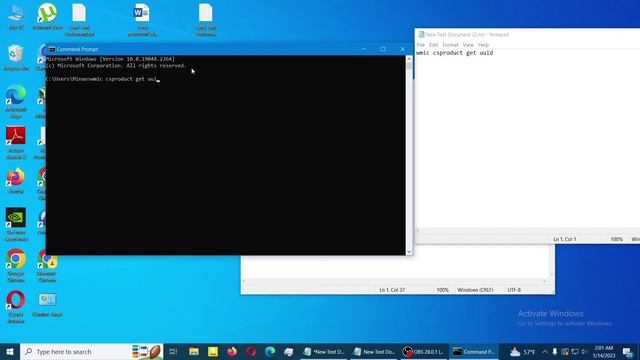Click 'Windows (CRLF)' in the back Notepad status bar

(475, 290)
